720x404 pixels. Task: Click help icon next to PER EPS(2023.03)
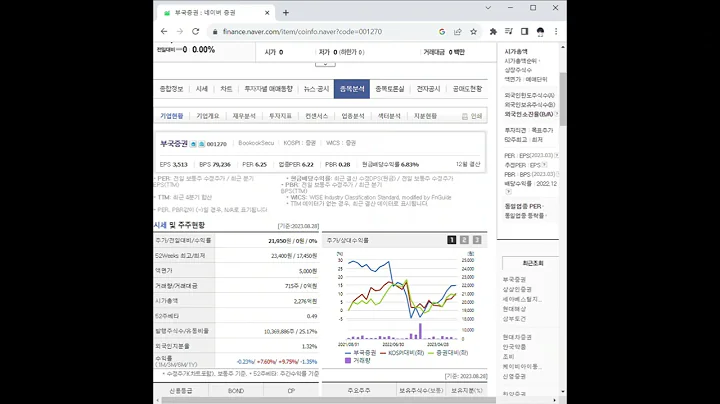557,156
